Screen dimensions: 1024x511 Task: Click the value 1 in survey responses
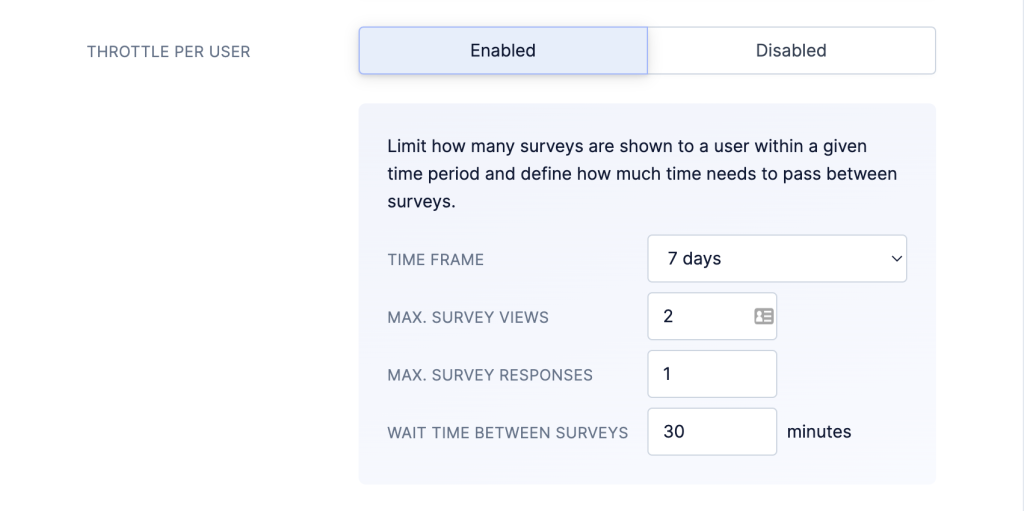pyautogui.click(x=667, y=374)
